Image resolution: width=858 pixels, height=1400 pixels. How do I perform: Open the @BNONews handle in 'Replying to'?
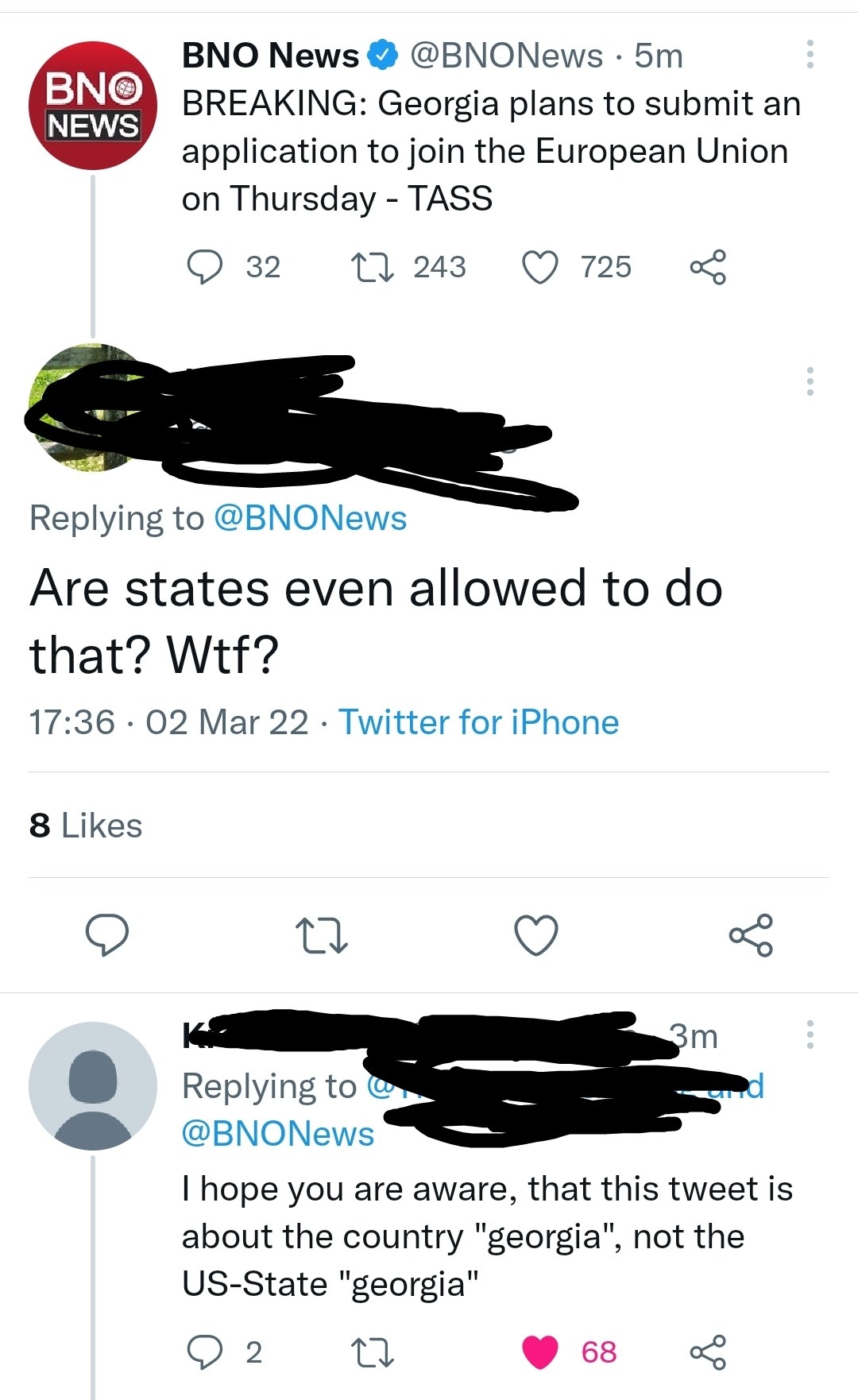pos(311,518)
